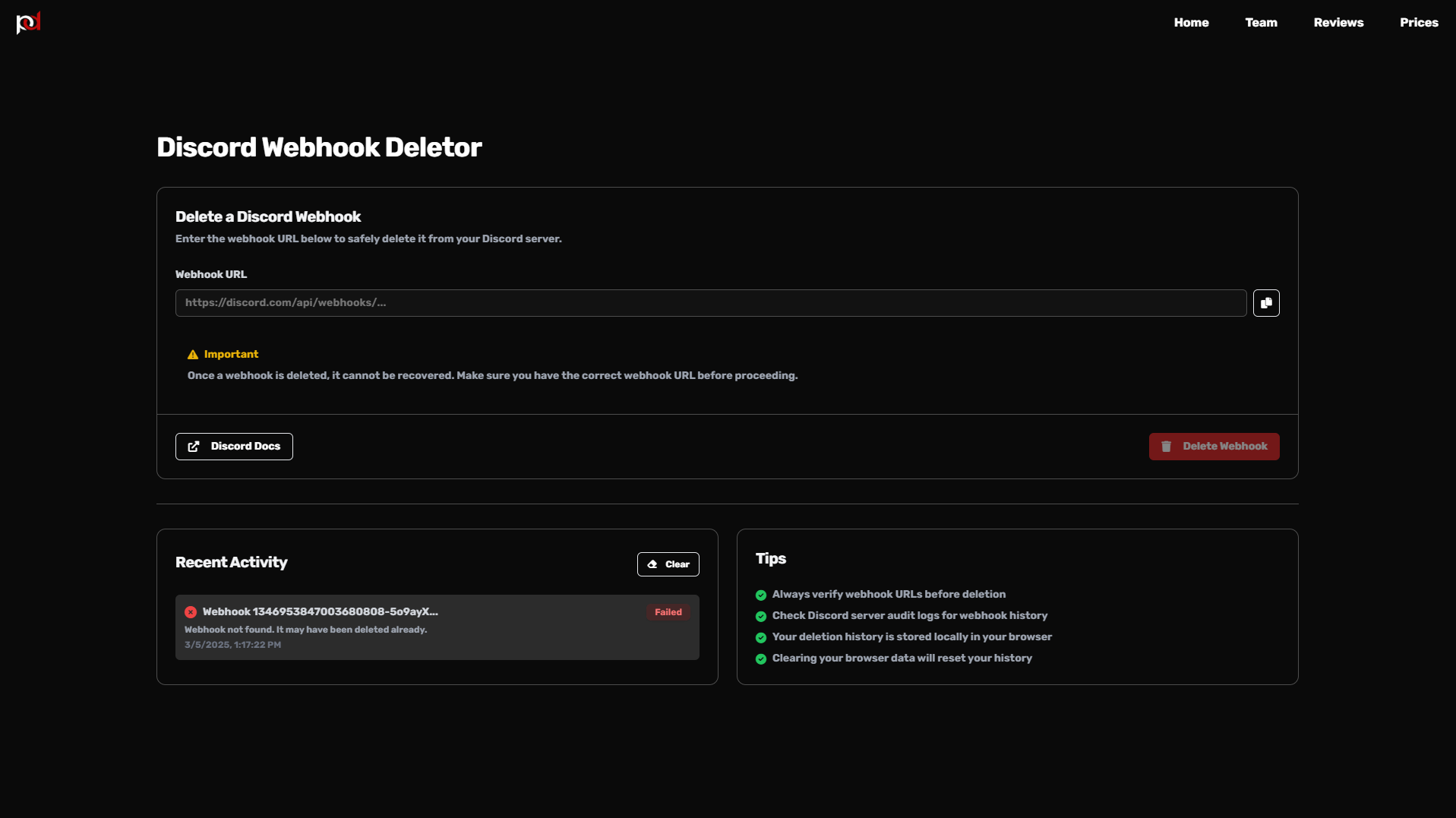The width and height of the screenshot is (1456, 818).
Task: Click the external link icon on Discord Docs
Action: [194, 446]
